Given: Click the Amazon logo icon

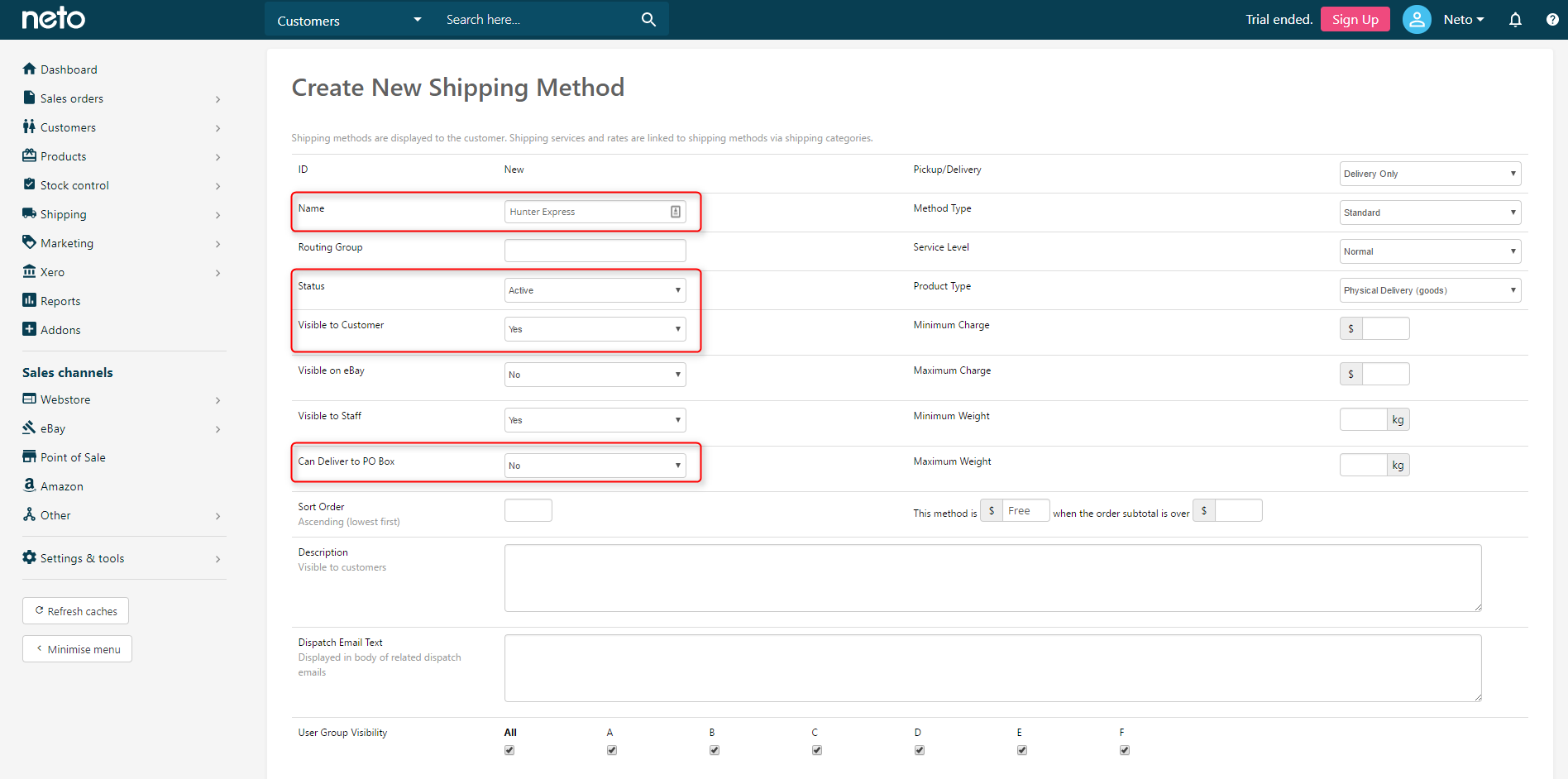Looking at the screenshot, I should click(x=30, y=485).
